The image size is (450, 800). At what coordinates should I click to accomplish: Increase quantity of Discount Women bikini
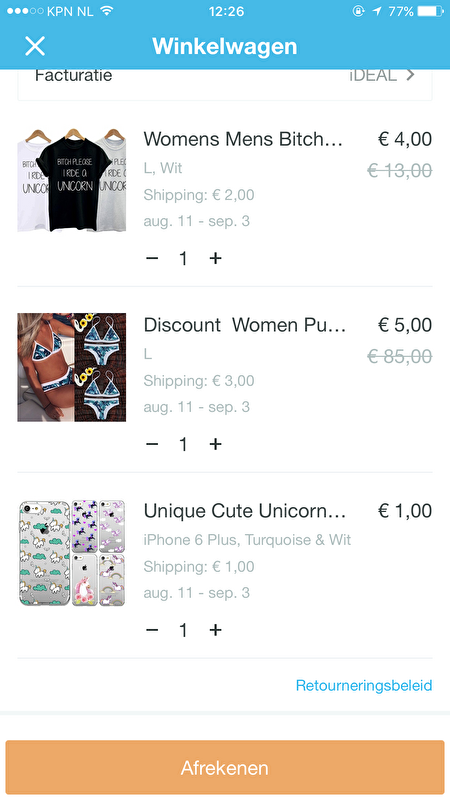tap(215, 444)
